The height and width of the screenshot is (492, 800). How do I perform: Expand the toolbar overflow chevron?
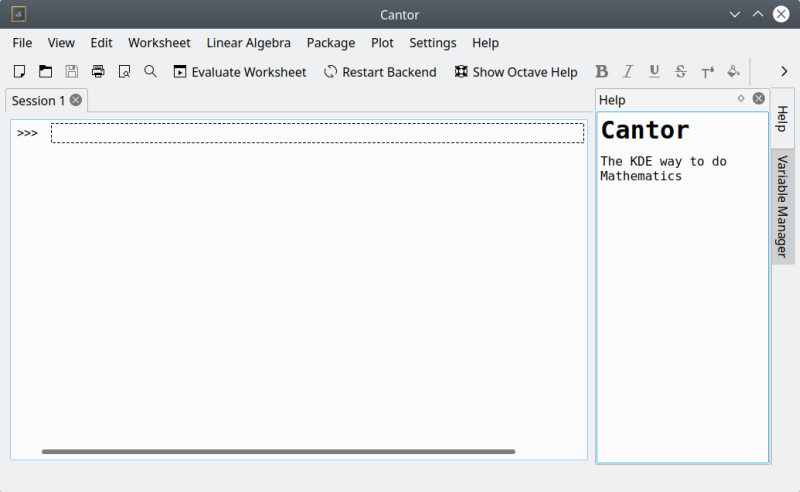point(784,72)
